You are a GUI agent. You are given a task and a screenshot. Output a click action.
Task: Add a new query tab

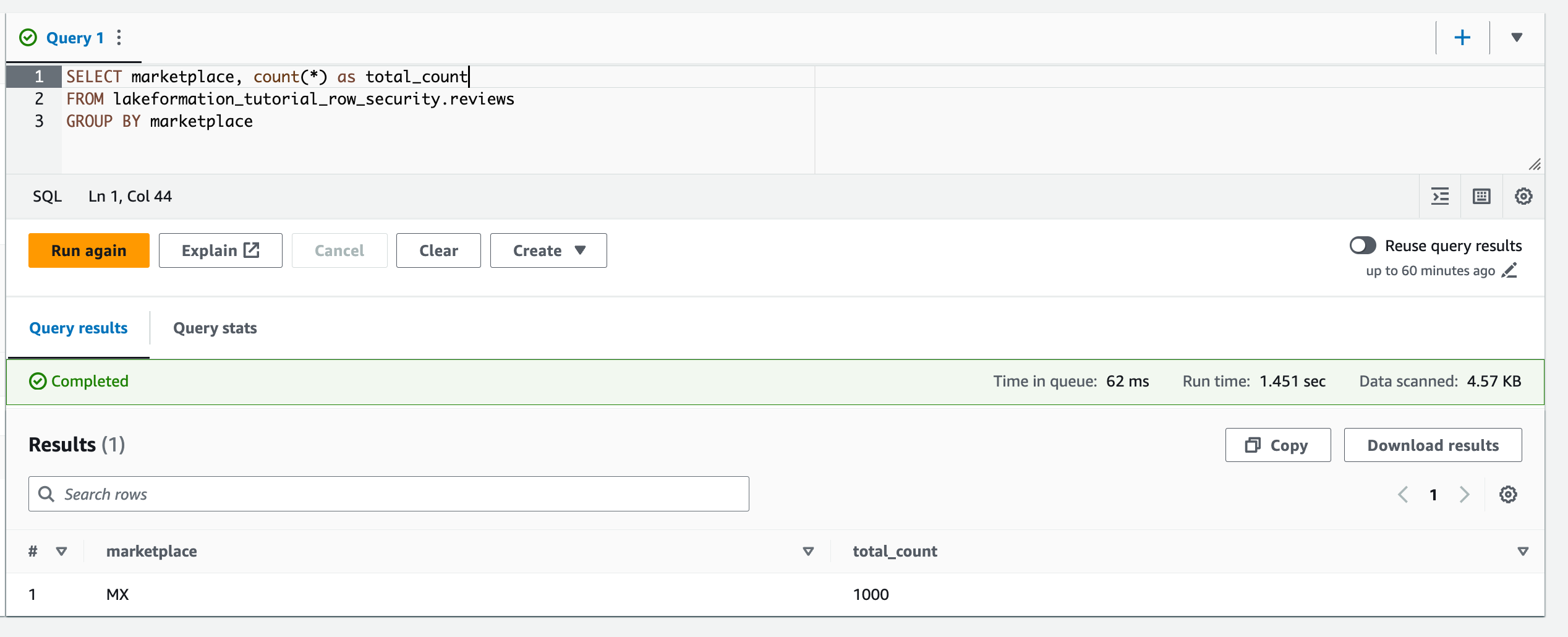pyautogui.click(x=1462, y=38)
